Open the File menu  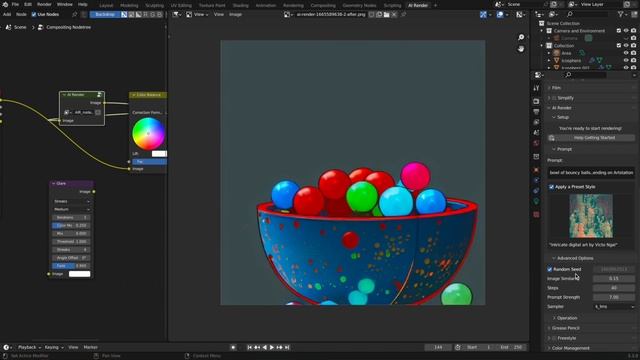pyautogui.click(x=15, y=4)
